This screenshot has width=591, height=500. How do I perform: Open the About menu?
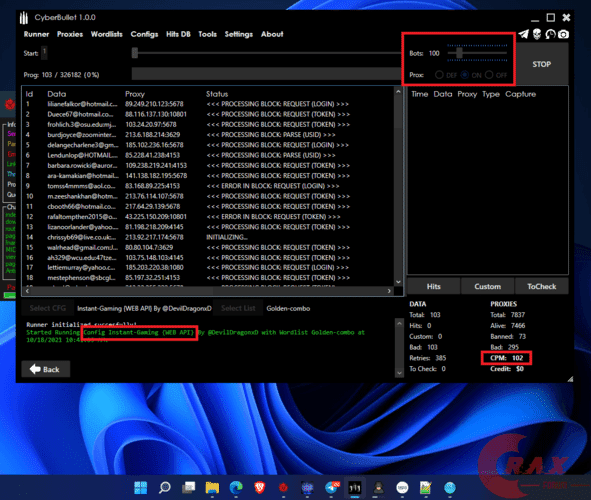click(272, 34)
